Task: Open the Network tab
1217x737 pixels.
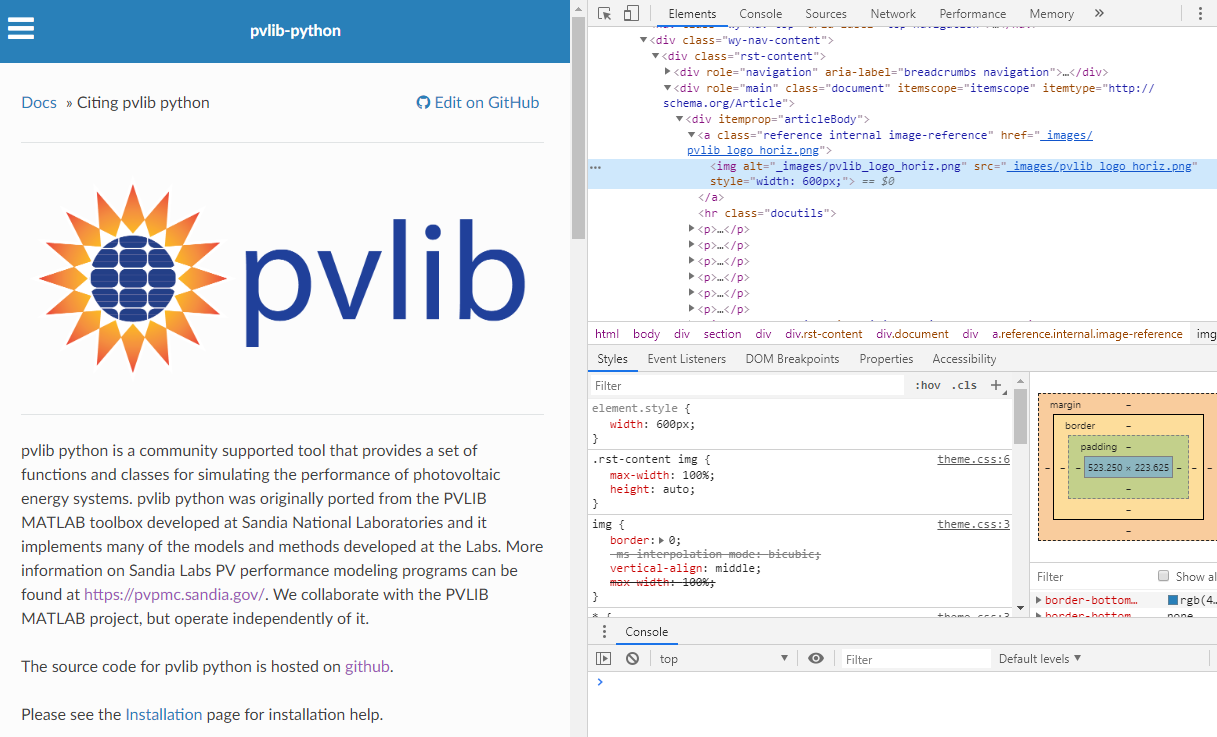Action: click(x=893, y=13)
